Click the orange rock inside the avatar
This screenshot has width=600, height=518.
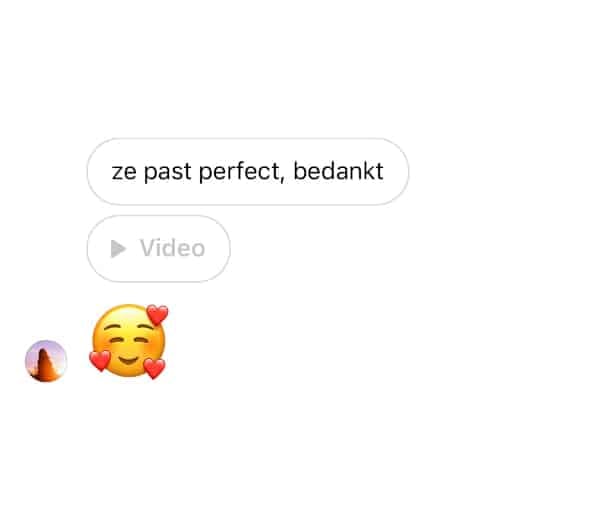click(46, 367)
